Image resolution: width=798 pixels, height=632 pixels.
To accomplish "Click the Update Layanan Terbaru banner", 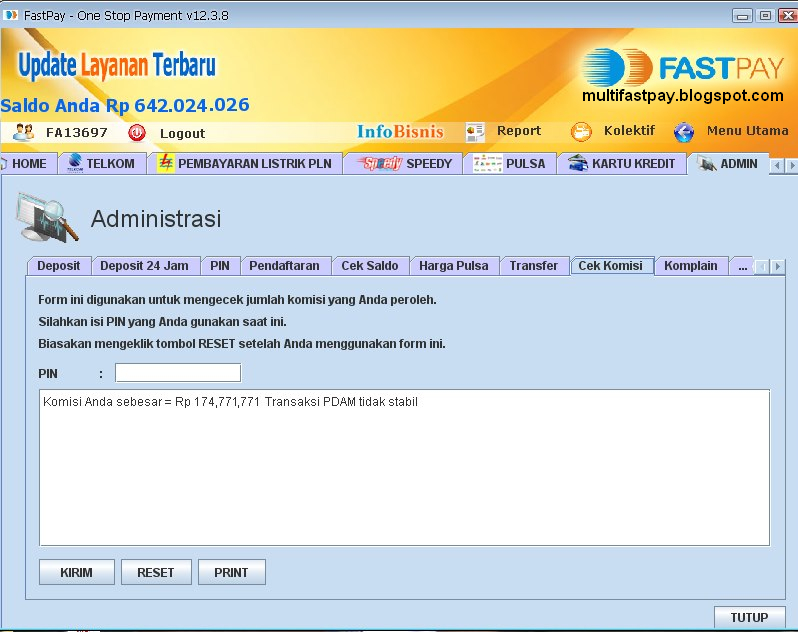I will coord(117,66).
